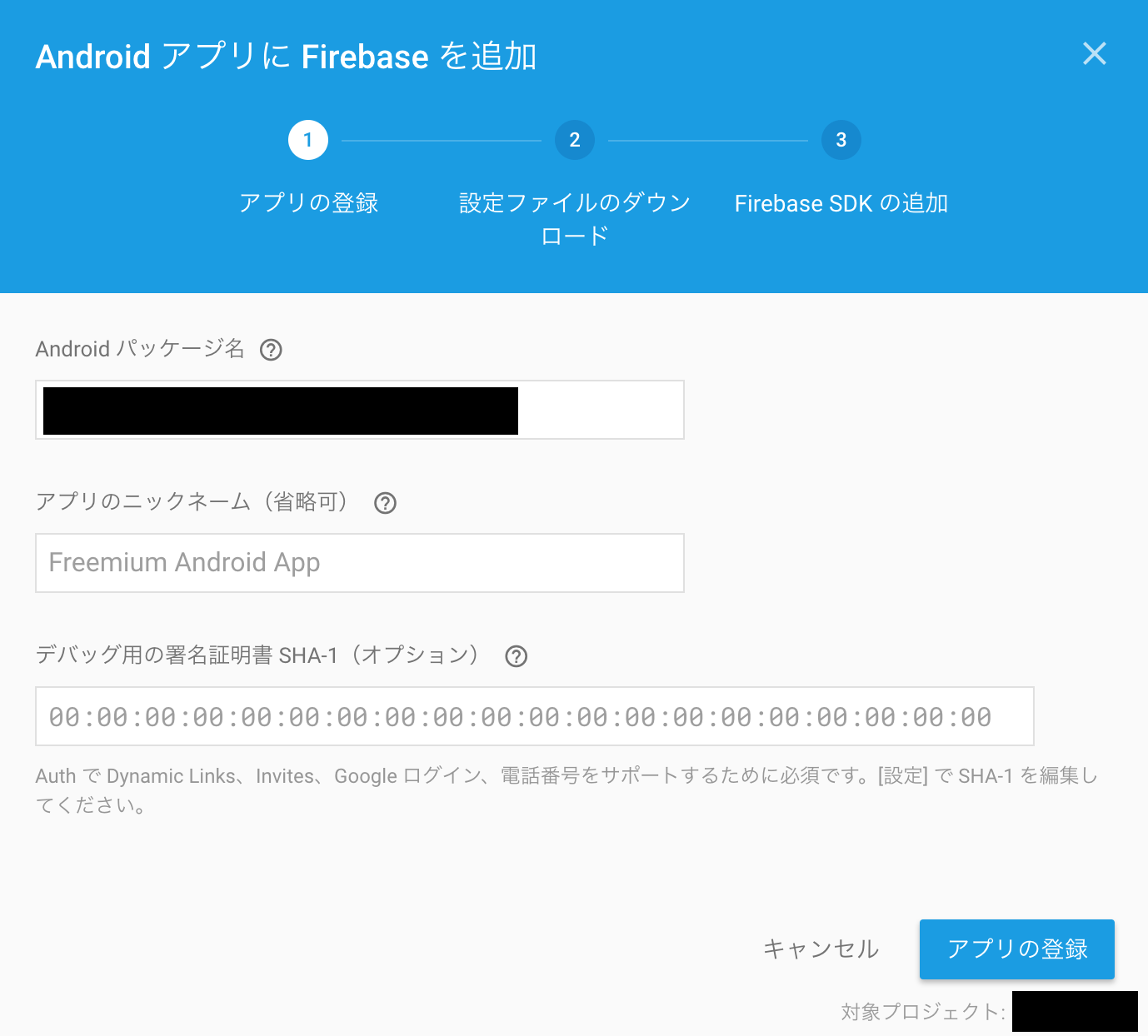Select step 2 circle in the stepper
This screenshot has width=1148, height=1036.
coord(575,140)
